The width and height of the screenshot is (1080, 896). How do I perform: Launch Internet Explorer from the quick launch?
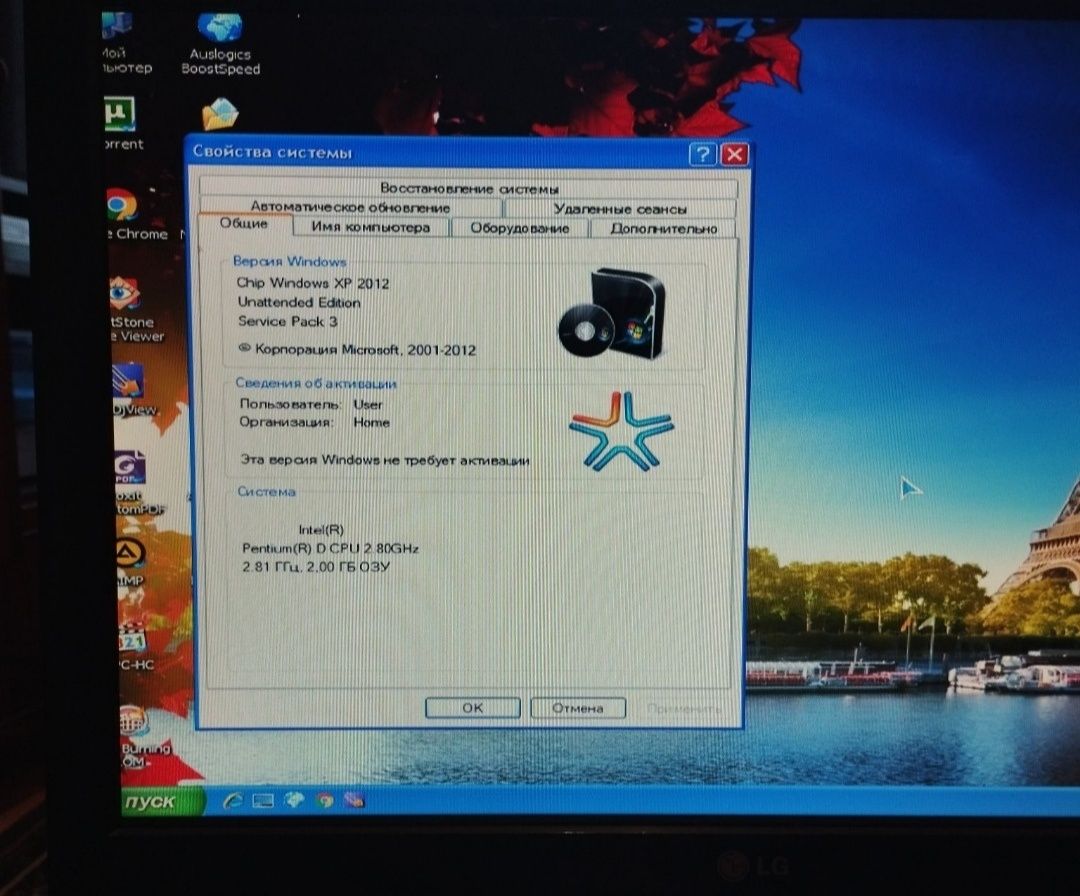coord(233,800)
